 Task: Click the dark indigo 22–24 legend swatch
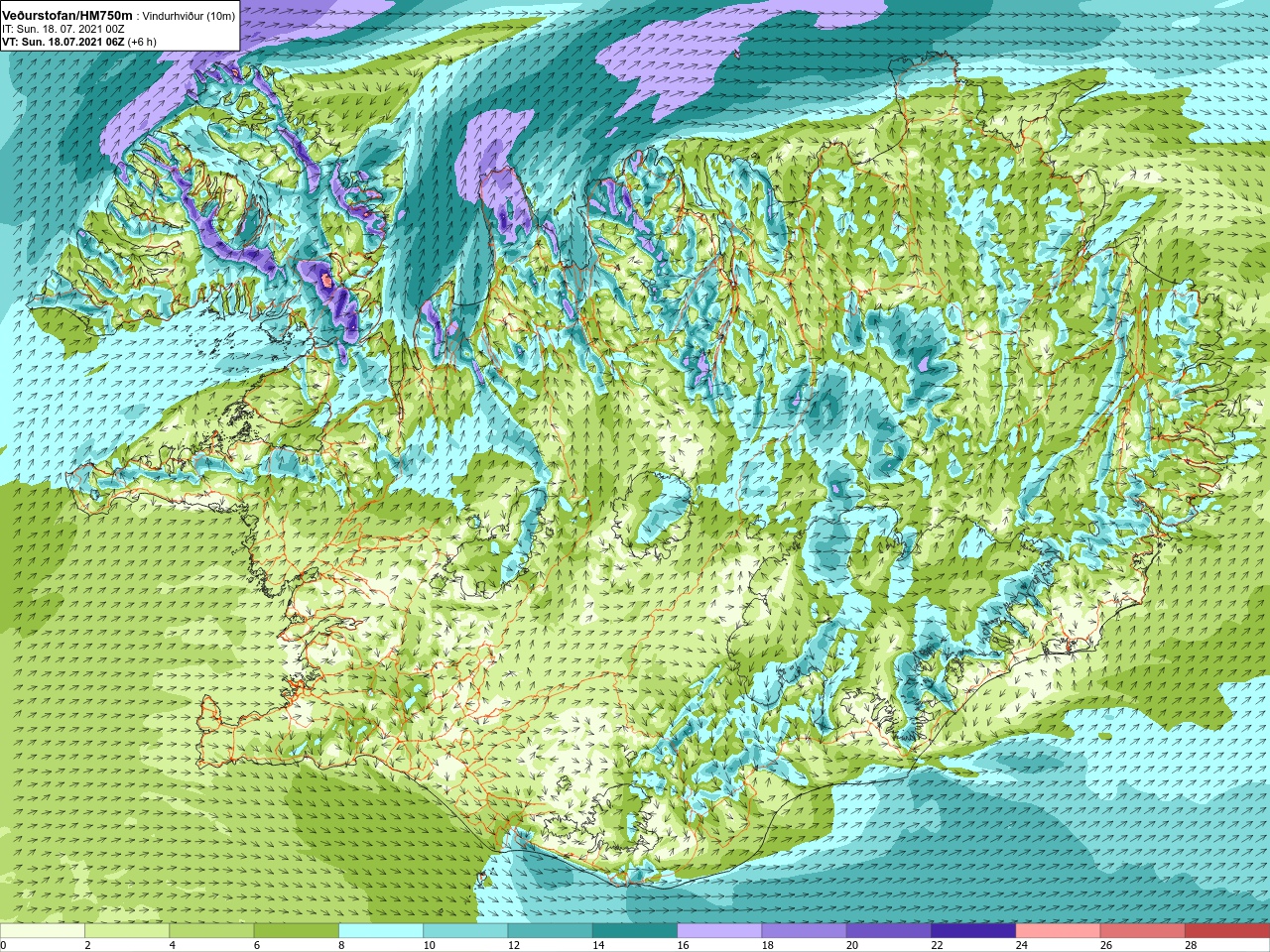(973, 930)
